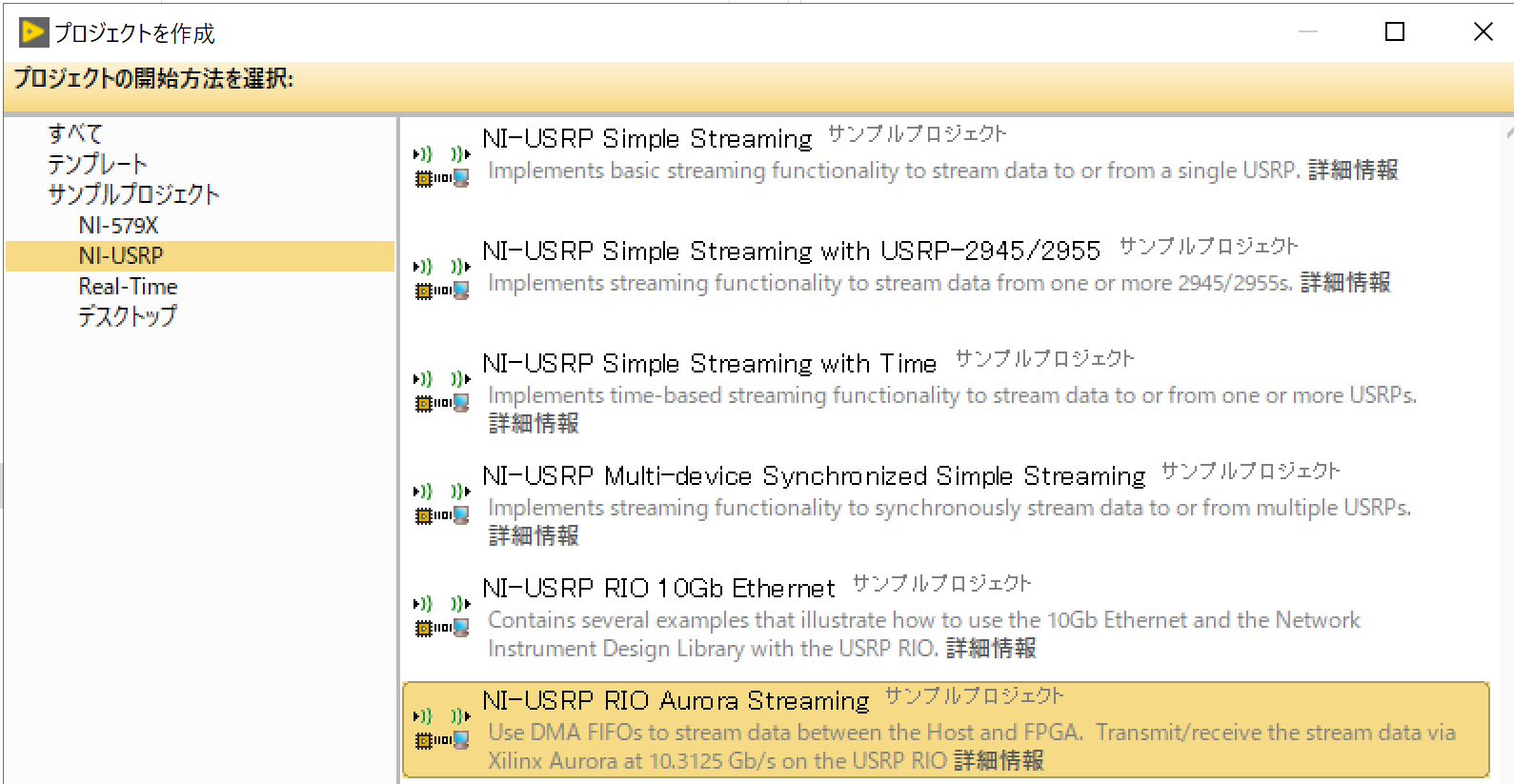Image resolution: width=1514 pixels, height=784 pixels.
Task: Click the LabVIEW logo in title bar
Action: point(33,32)
